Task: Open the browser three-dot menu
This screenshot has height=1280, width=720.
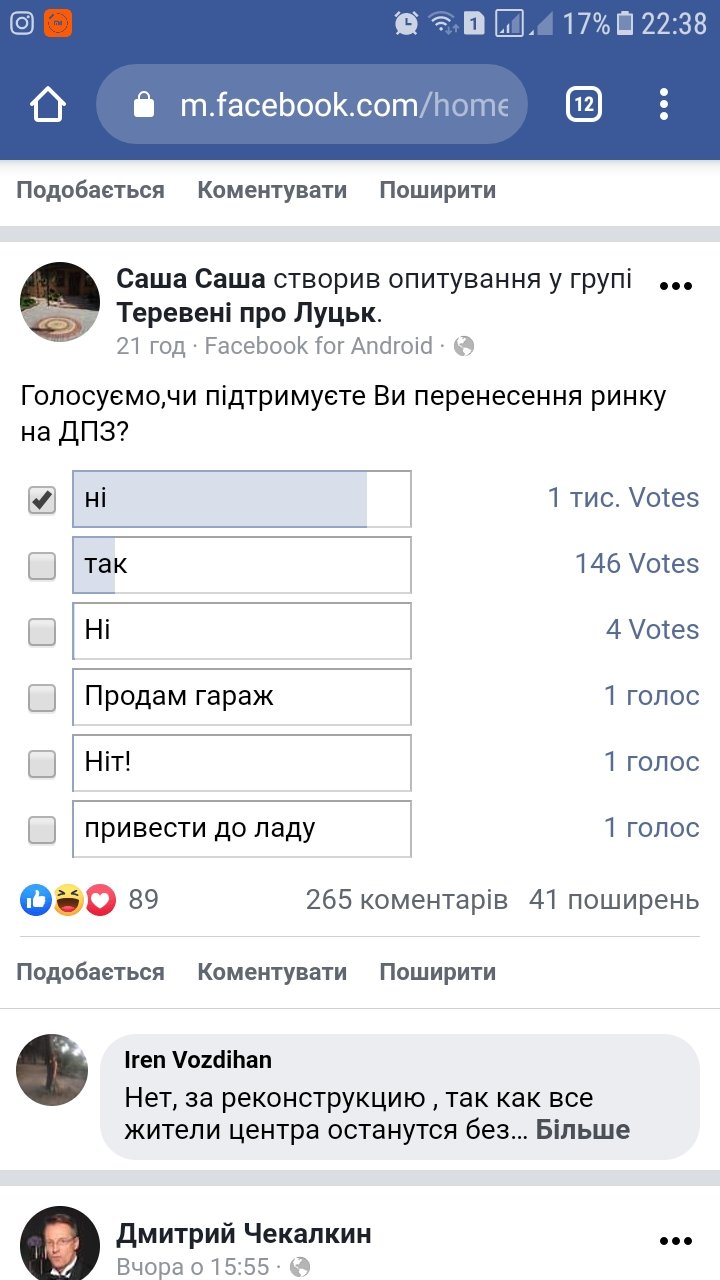Action: [x=664, y=104]
